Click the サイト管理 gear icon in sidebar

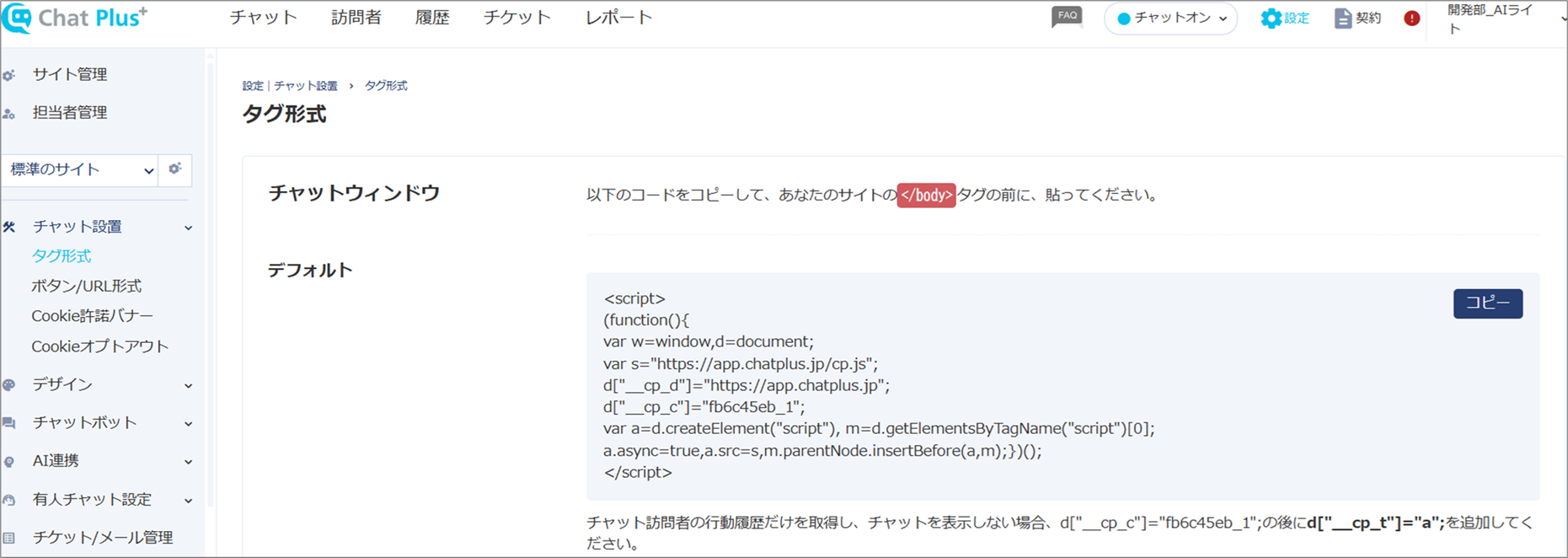(9, 75)
